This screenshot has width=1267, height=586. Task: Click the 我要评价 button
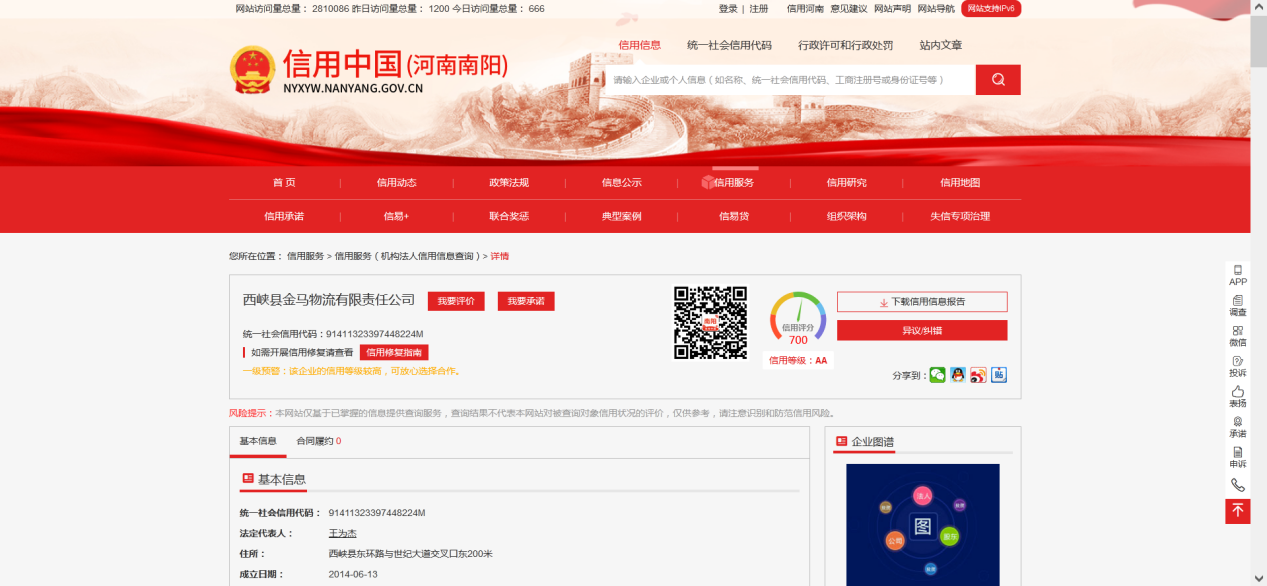pyautogui.click(x=456, y=301)
